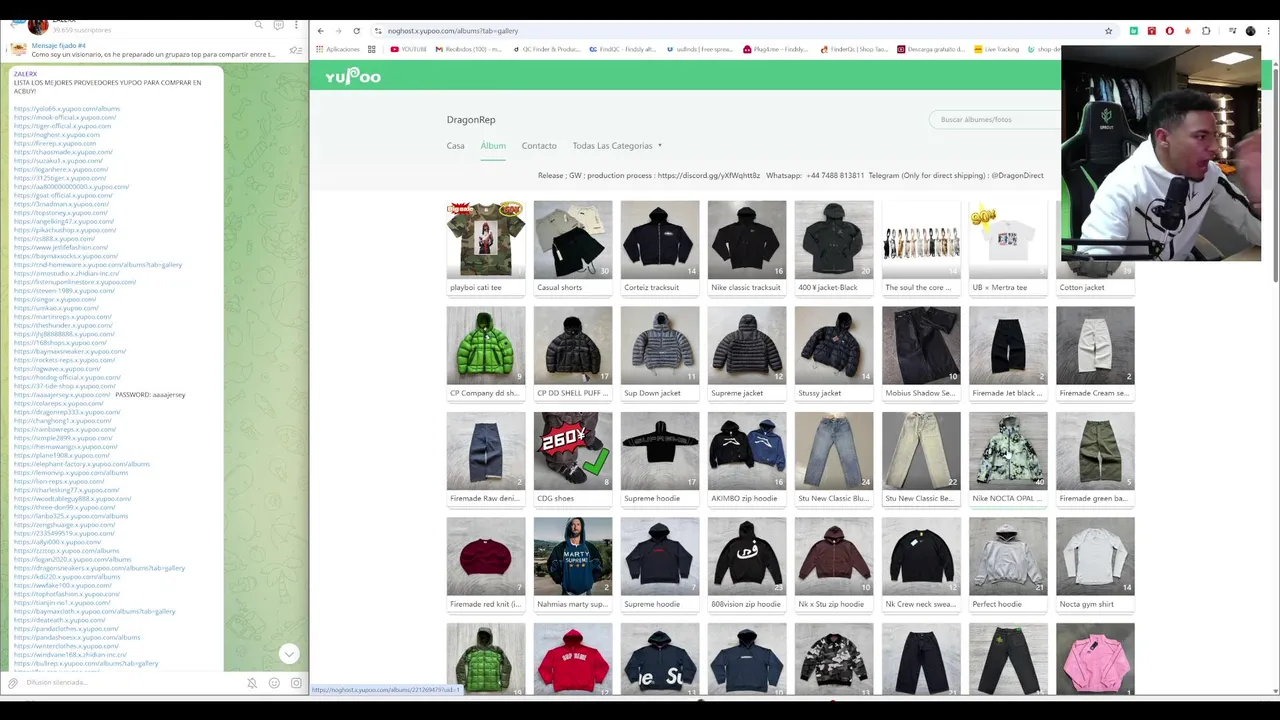Click the Yupoo logo in green header
1280x720 pixels.
coord(352,76)
